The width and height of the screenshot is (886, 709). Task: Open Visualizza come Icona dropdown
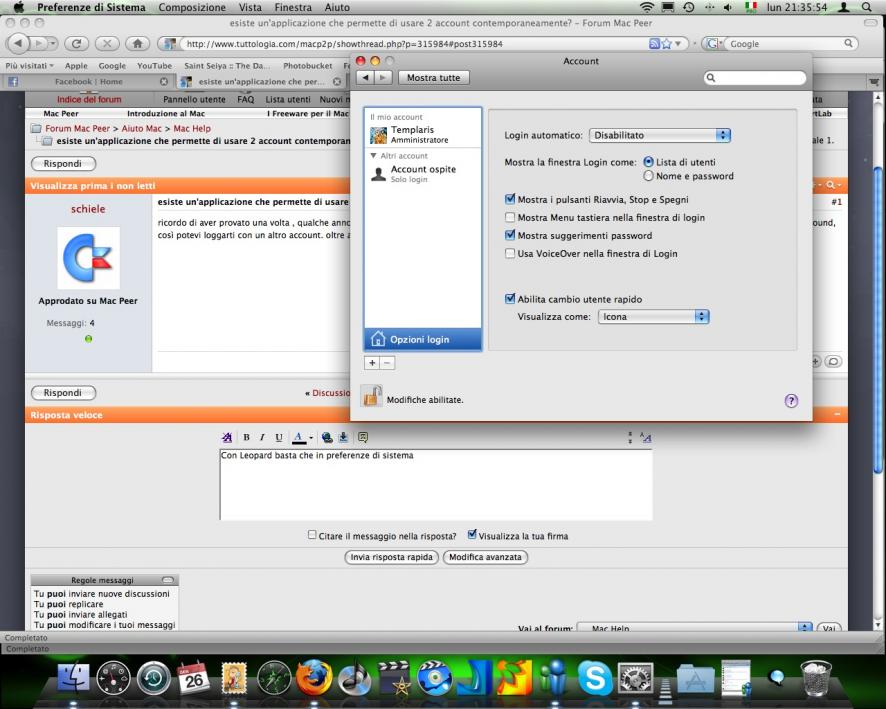[653, 316]
